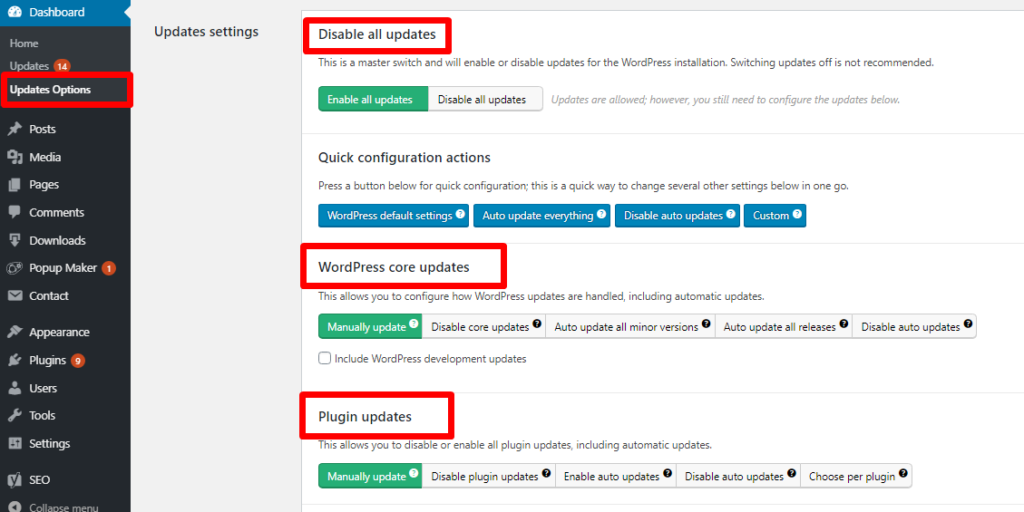
Task: Open Popup Maker menu item
Action: [x=65, y=268]
